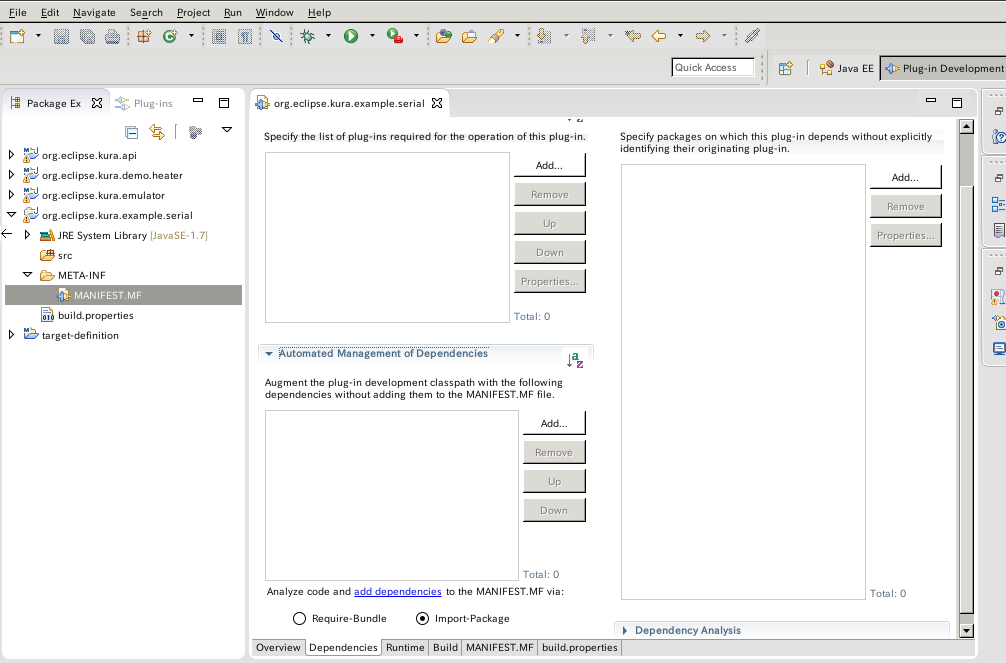Switch to Java EE perspective
Screen dimensions: 1006x663
tap(846, 68)
